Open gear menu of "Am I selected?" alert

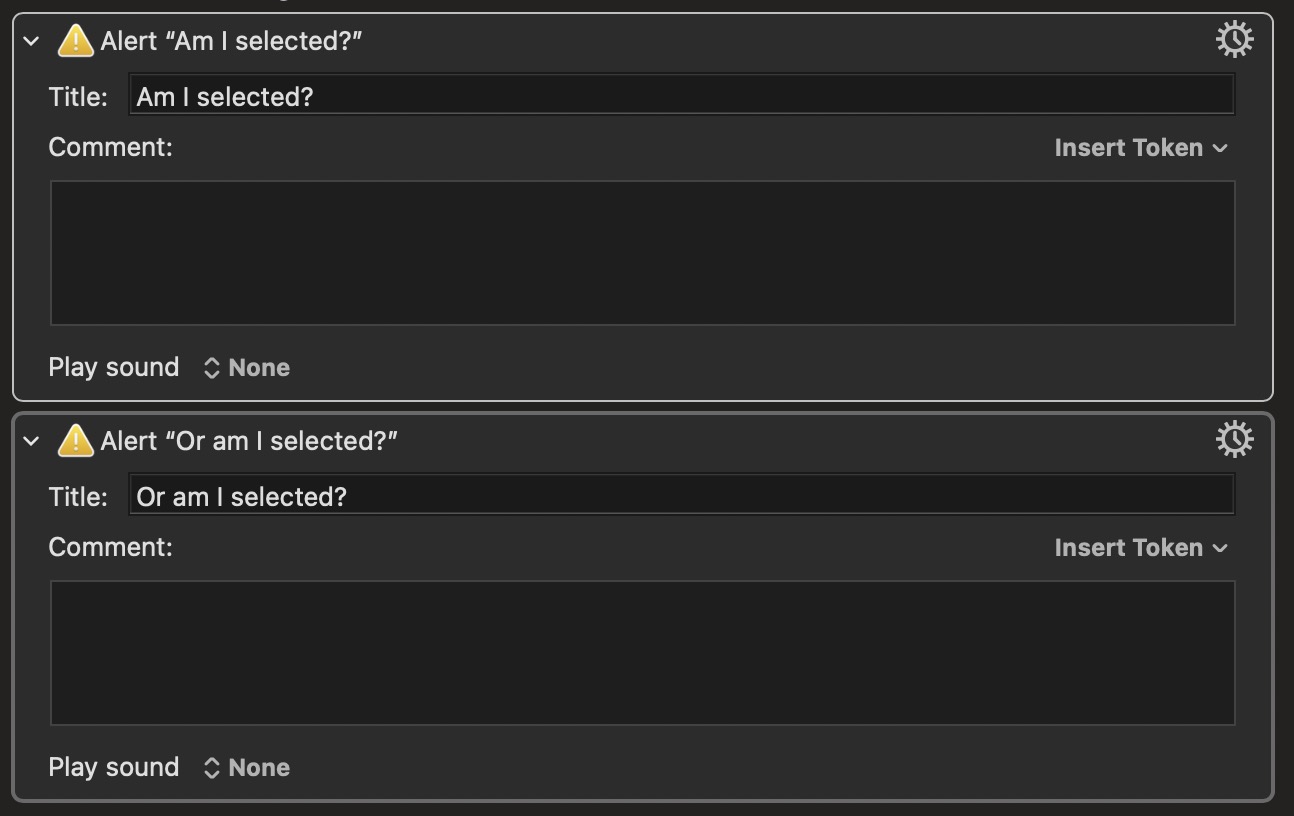coord(1234,39)
